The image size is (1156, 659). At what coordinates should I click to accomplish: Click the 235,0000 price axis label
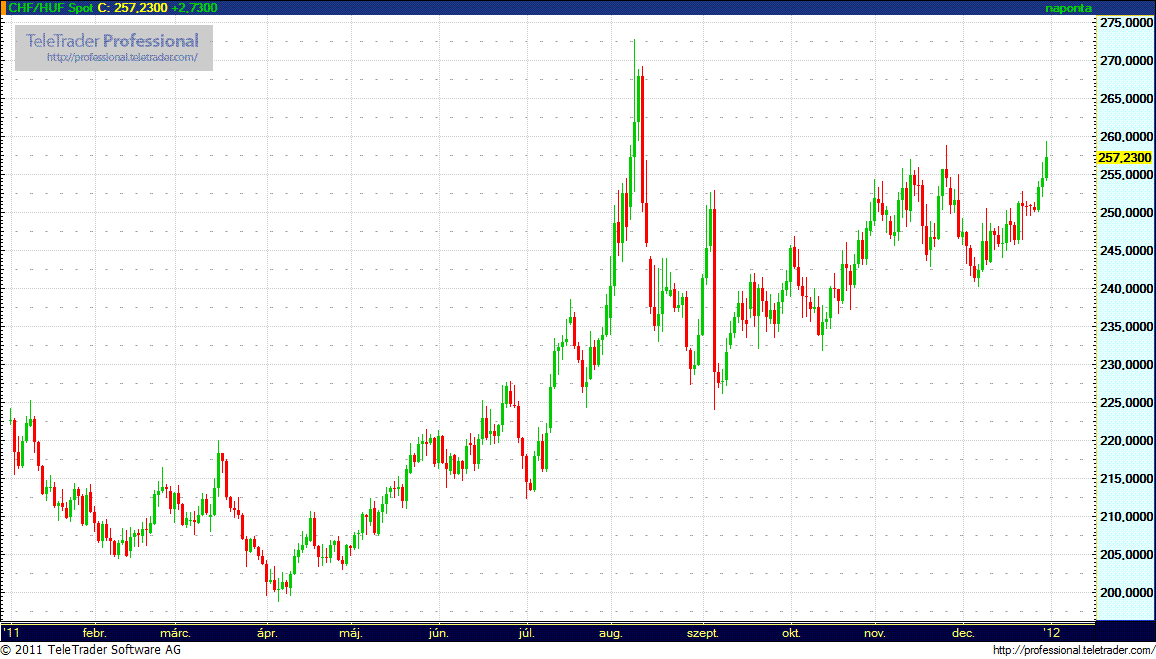click(x=1126, y=327)
